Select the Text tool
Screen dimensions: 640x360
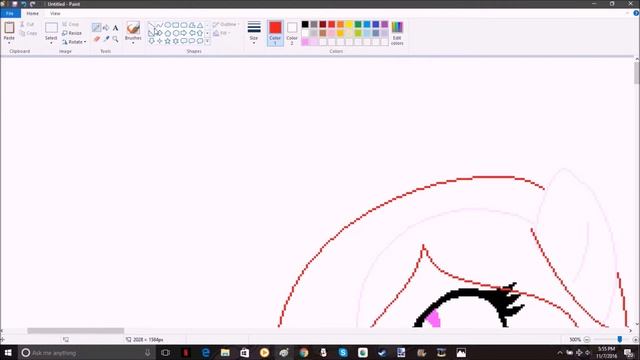116,28
